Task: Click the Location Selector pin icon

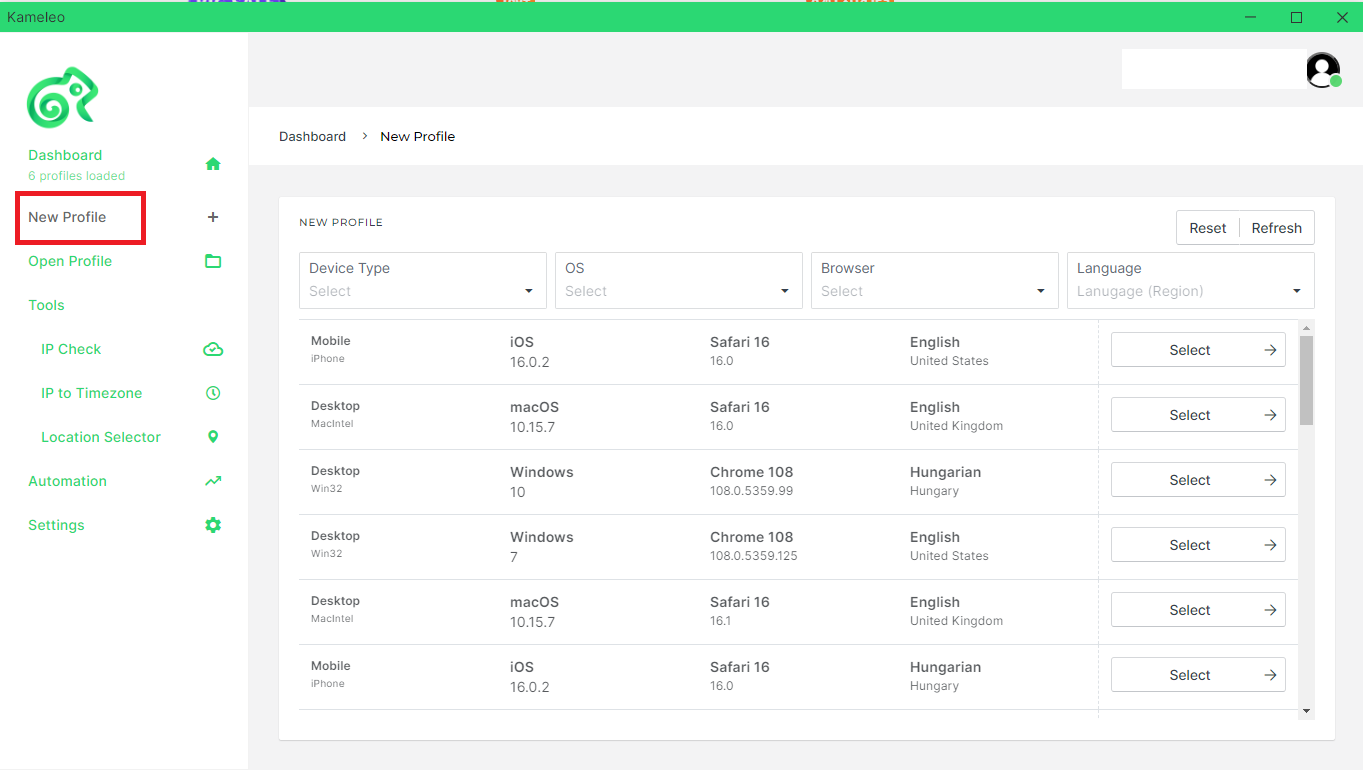Action: [x=213, y=437]
